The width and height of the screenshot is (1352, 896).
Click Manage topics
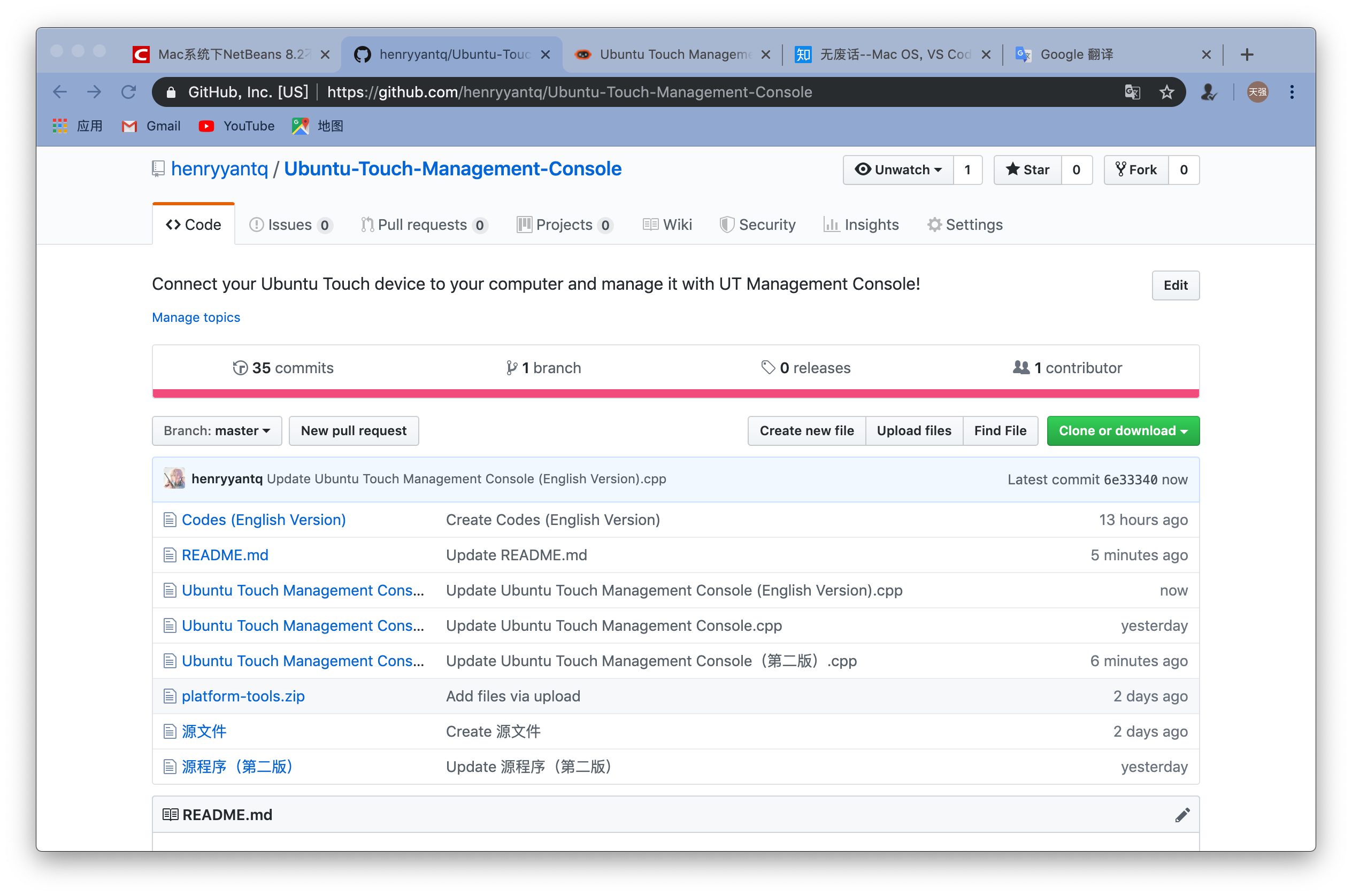(x=196, y=317)
